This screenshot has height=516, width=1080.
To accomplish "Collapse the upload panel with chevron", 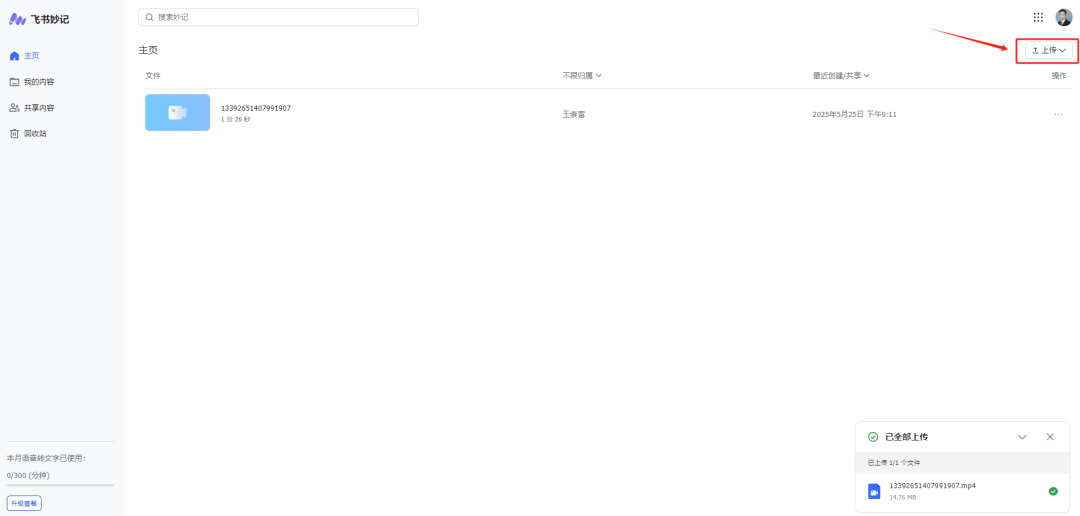I will click(x=1022, y=437).
